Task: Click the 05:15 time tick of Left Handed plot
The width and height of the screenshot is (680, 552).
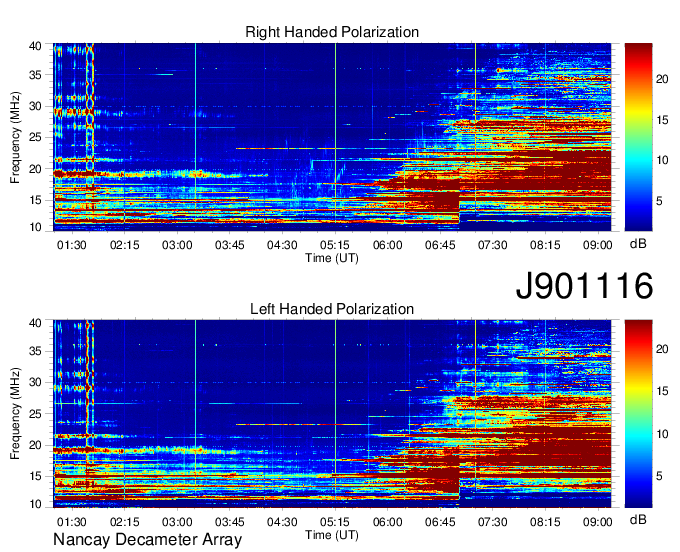Action: pos(335,522)
